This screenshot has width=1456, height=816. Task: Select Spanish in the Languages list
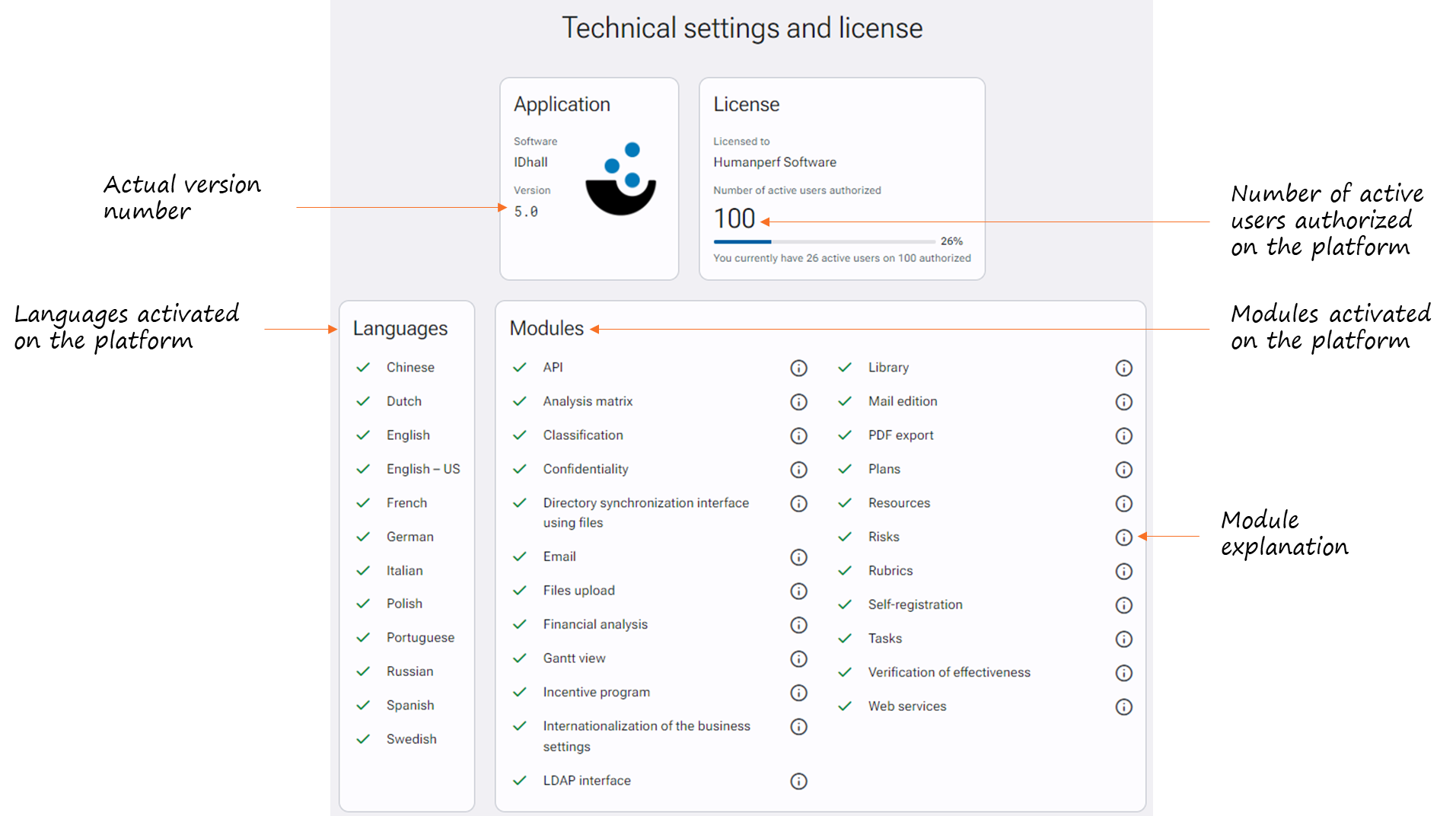[x=410, y=706]
